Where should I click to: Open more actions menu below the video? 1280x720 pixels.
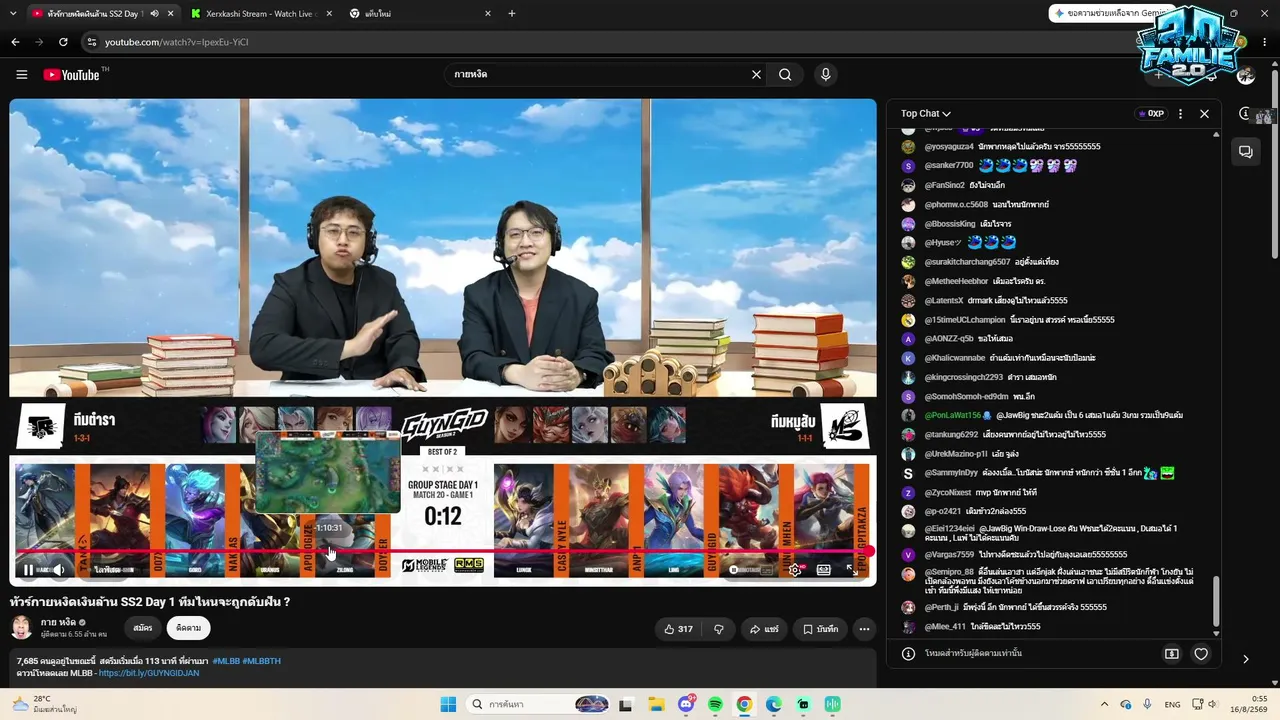point(864,629)
